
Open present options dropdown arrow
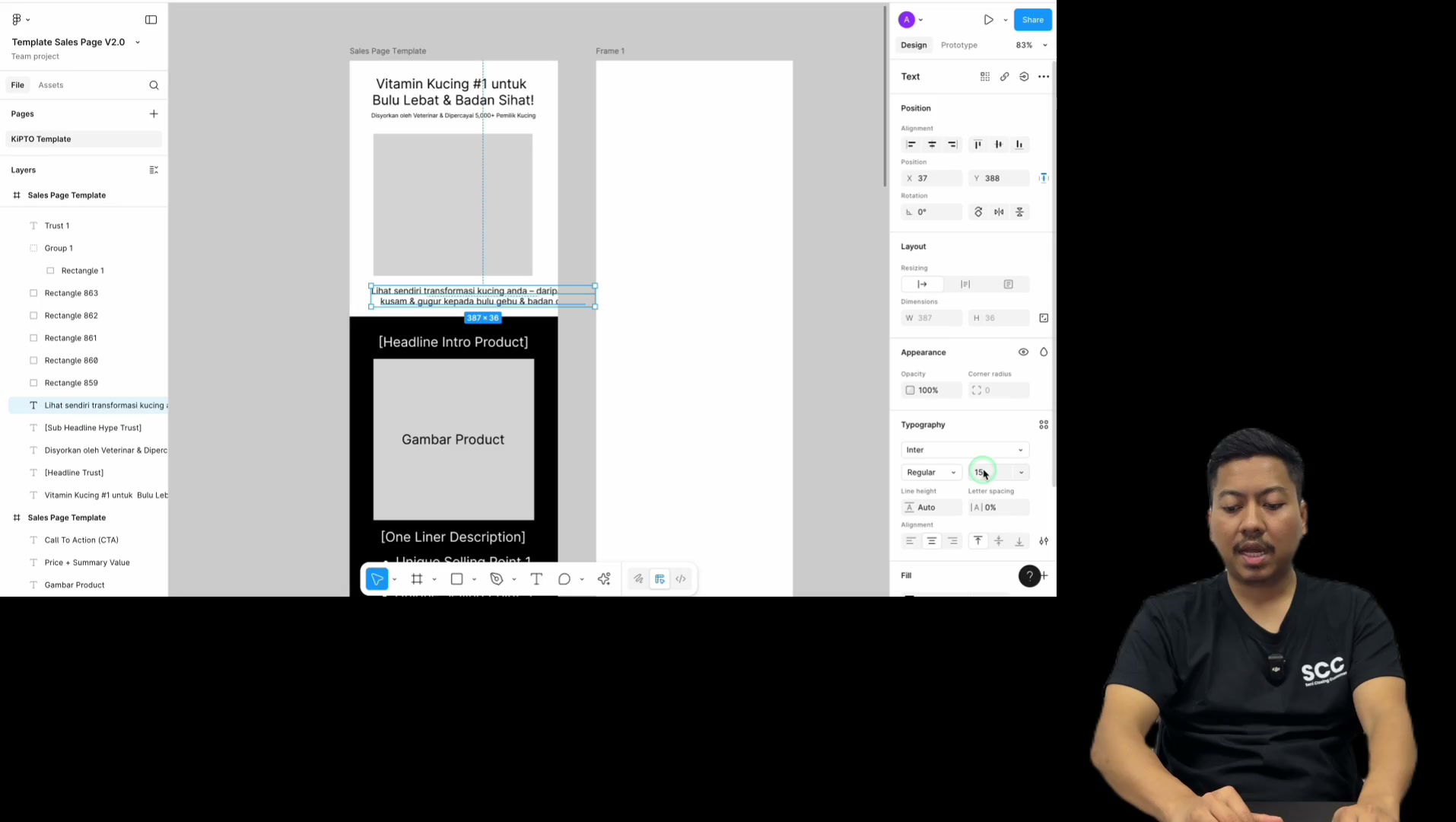point(1005,20)
